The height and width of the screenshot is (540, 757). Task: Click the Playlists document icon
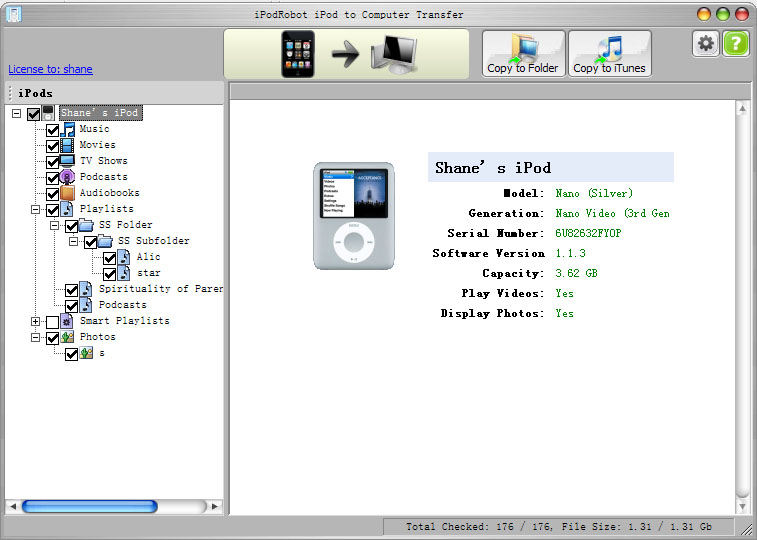67,209
